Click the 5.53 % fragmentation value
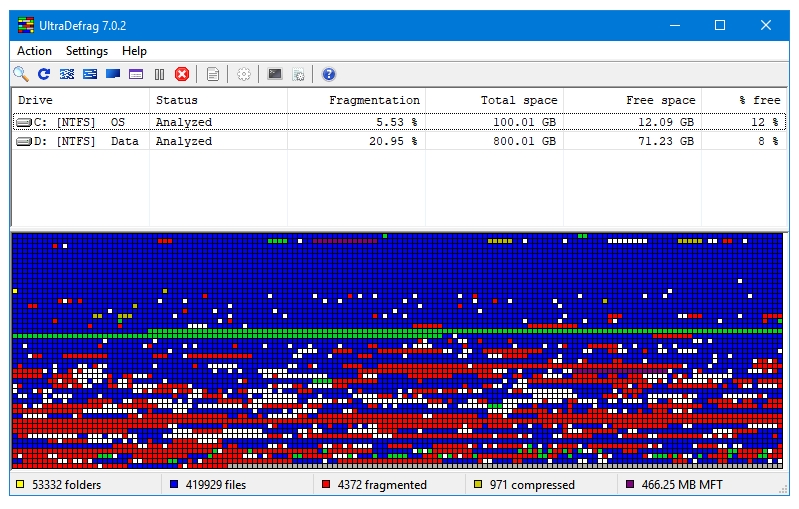Screen dimensions: 799x509 point(396,122)
